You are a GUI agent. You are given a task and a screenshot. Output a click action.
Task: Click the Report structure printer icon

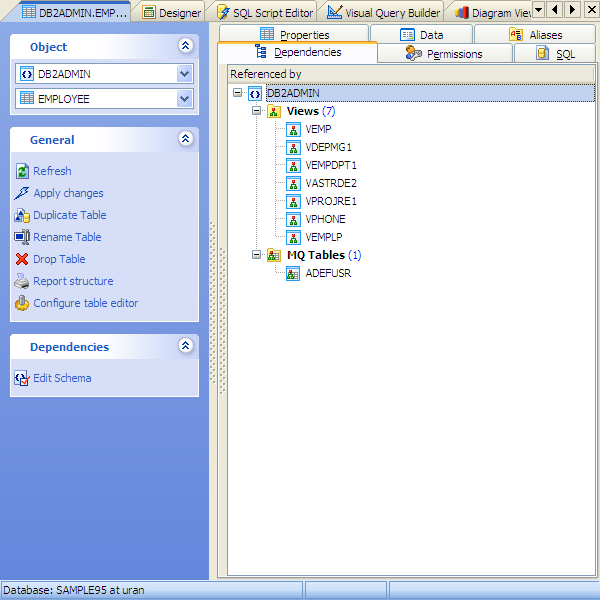pyautogui.click(x=22, y=281)
